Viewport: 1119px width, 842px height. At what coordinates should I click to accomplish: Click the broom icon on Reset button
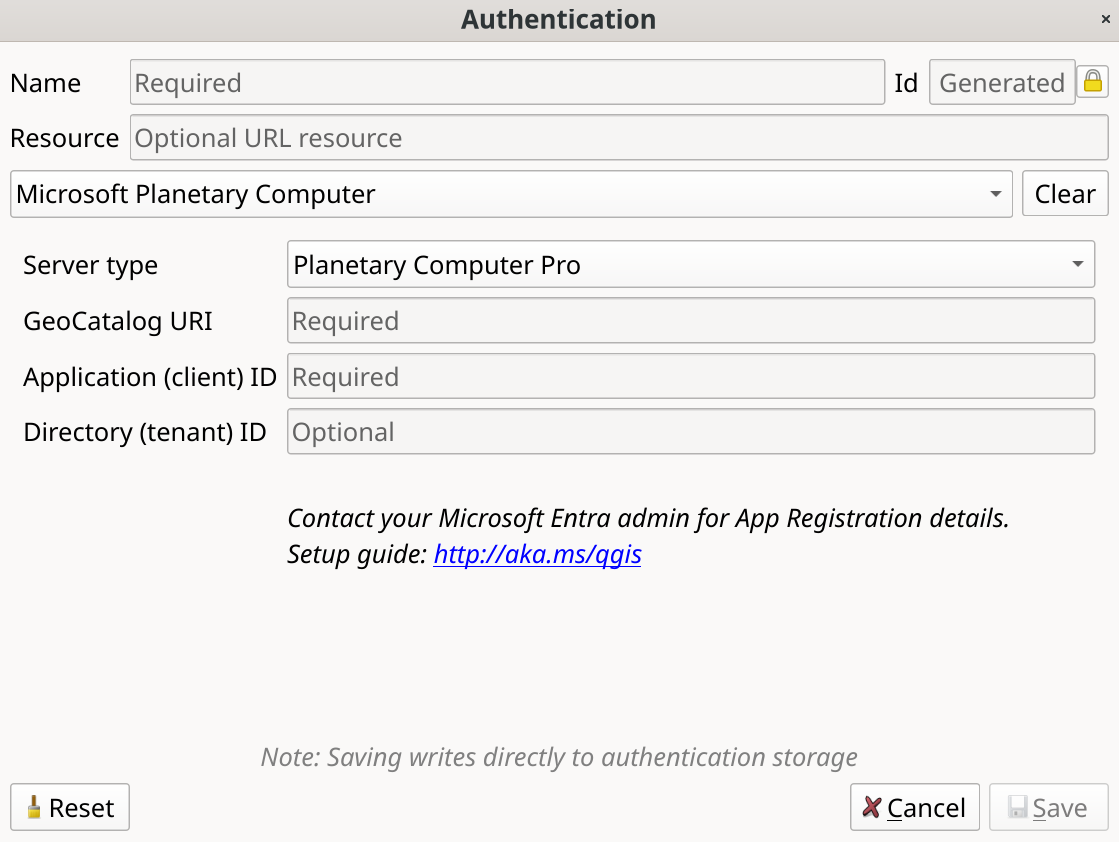[32, 807]
